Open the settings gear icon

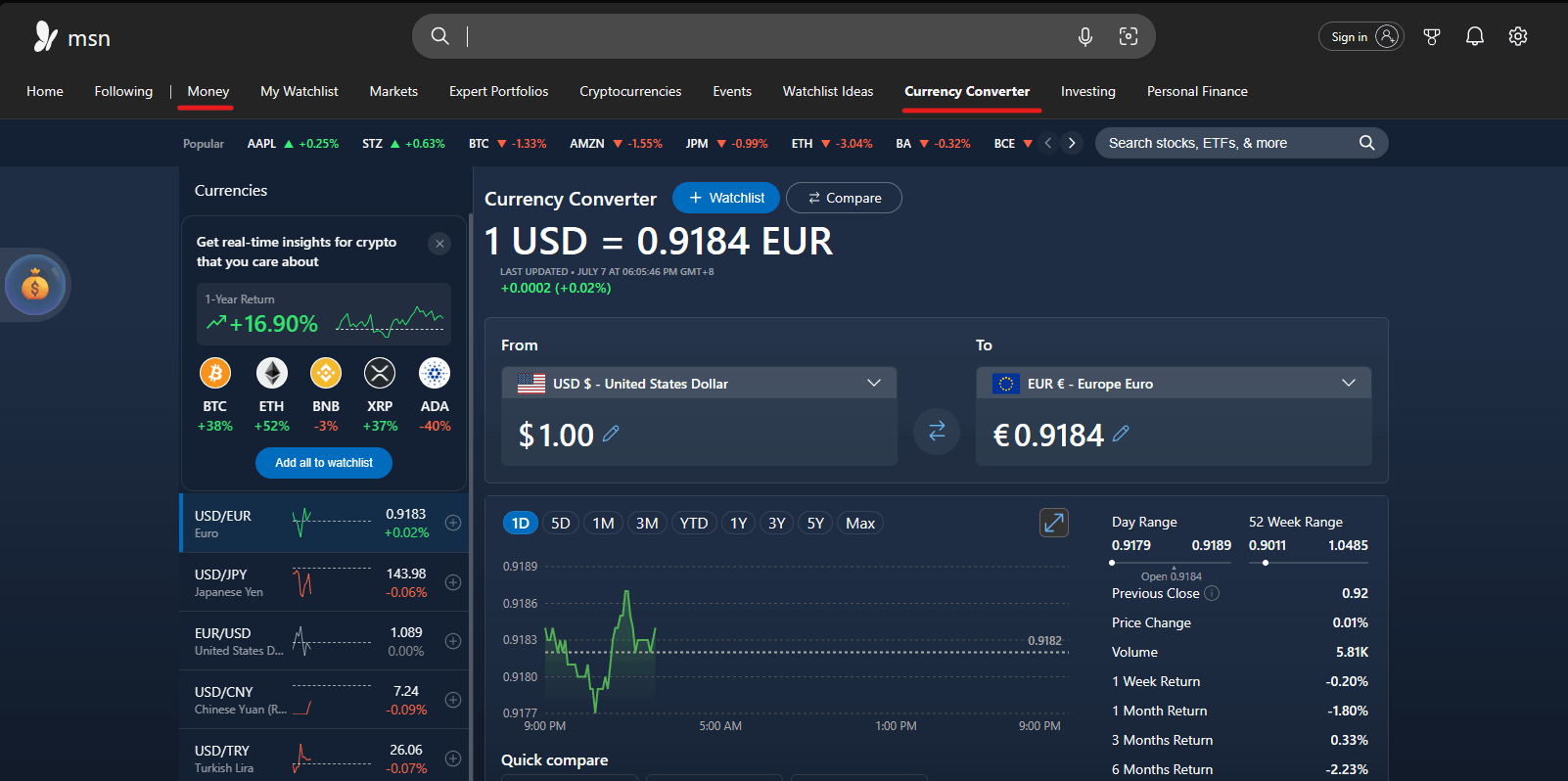point(1518,36)
